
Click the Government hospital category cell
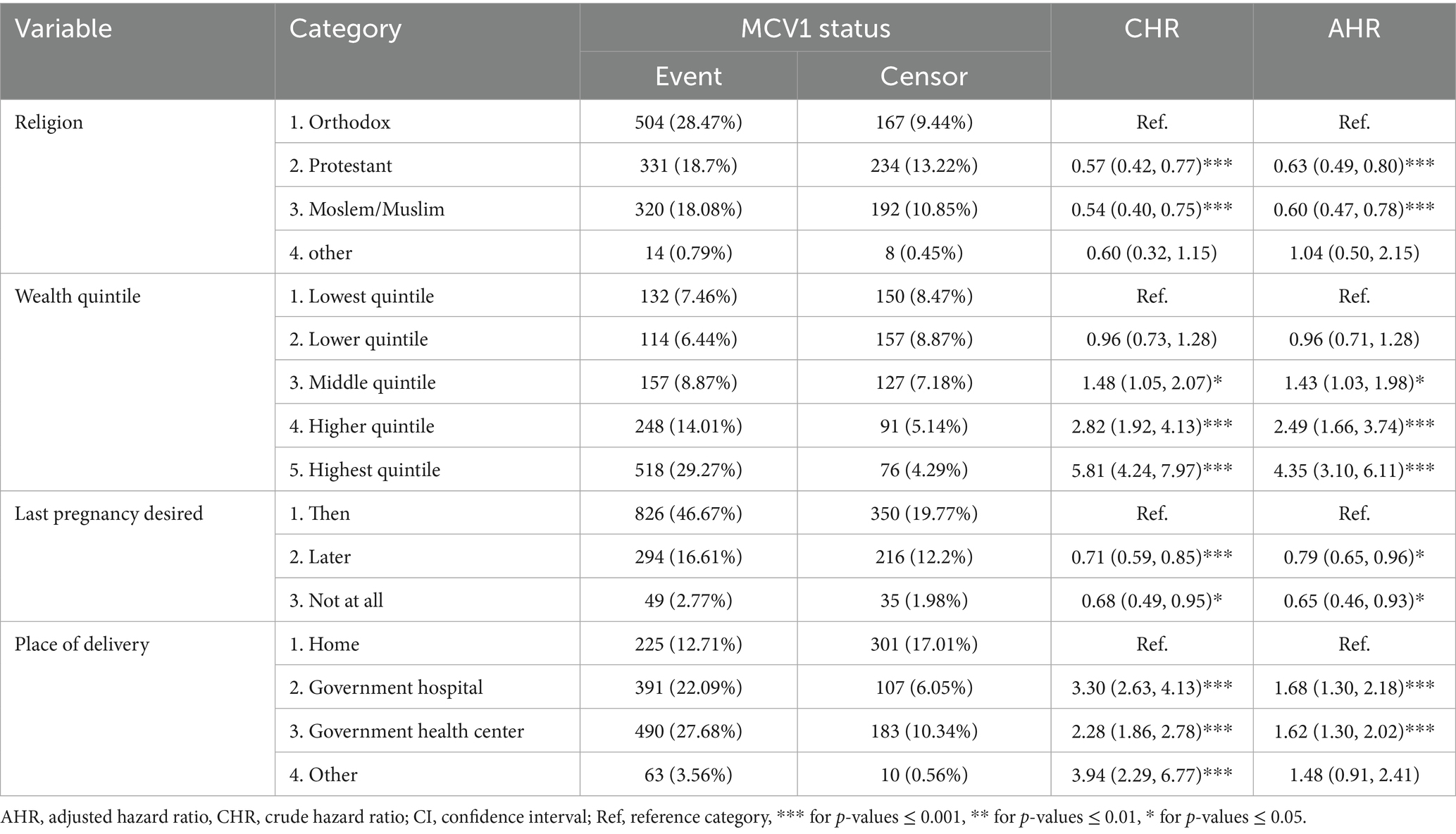click(x=386, y=687)
